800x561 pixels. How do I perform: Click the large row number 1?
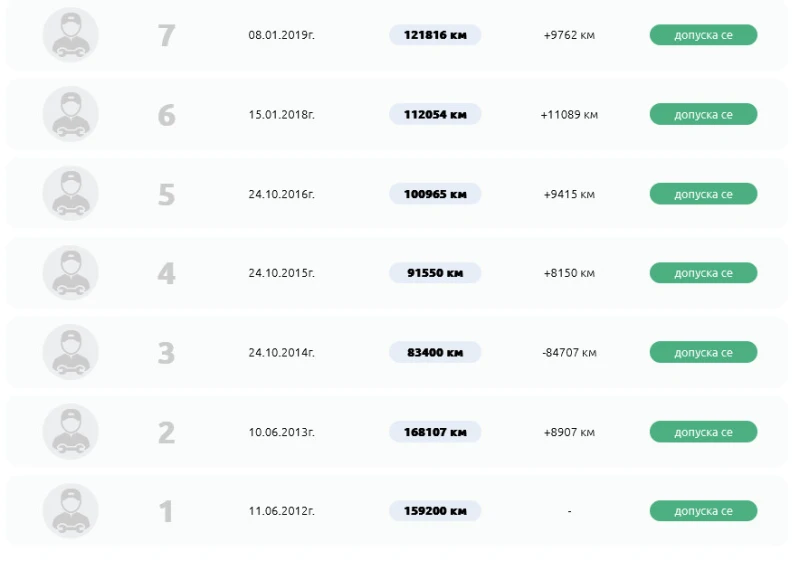point(166,512)
